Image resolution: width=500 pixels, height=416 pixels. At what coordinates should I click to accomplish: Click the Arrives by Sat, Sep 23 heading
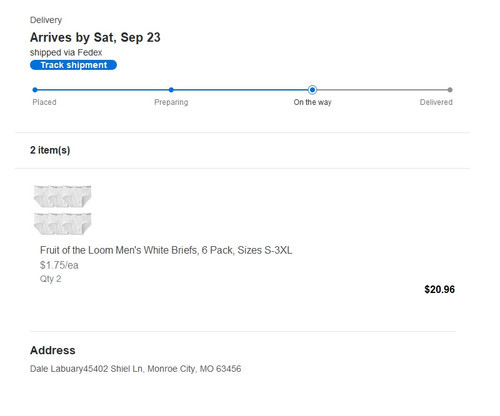(x=95, y=38)
